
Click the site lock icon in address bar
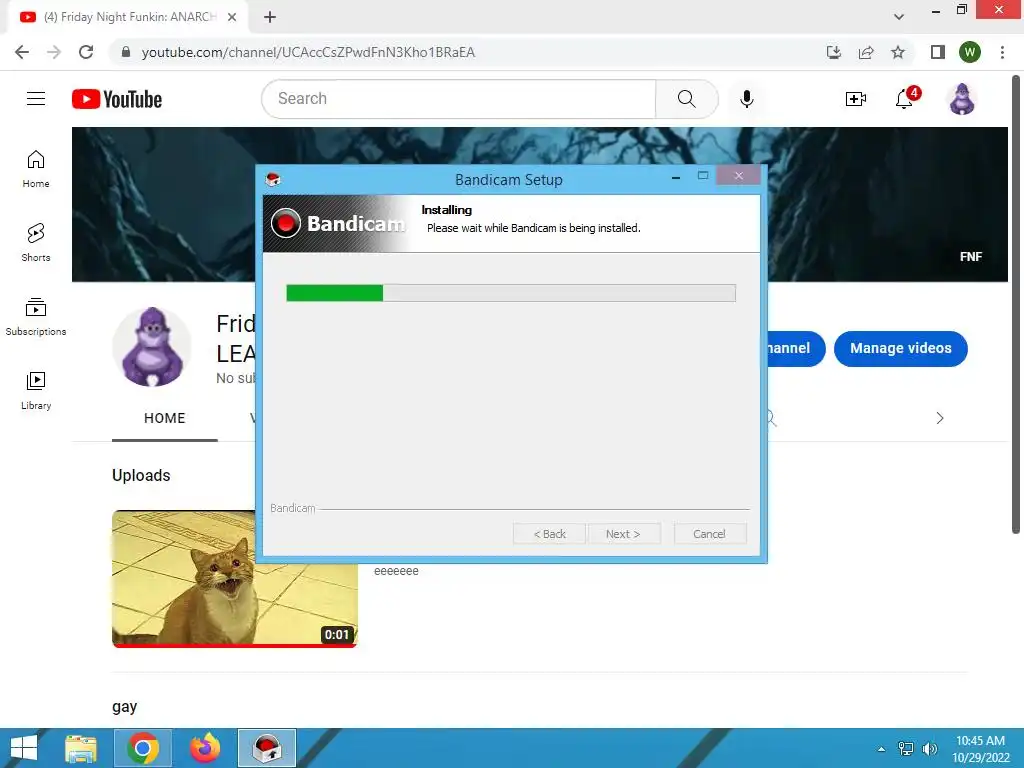(126, 52)
